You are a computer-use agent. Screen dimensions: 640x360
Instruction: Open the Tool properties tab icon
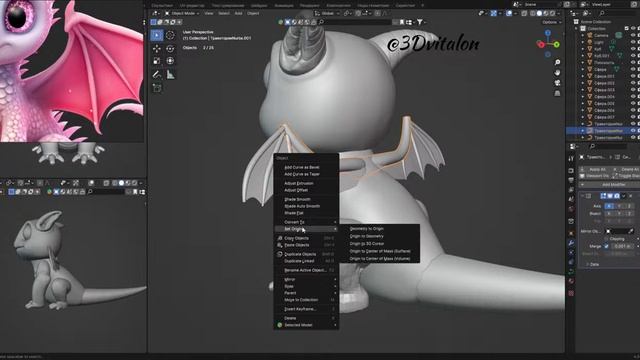coord(571,158)
